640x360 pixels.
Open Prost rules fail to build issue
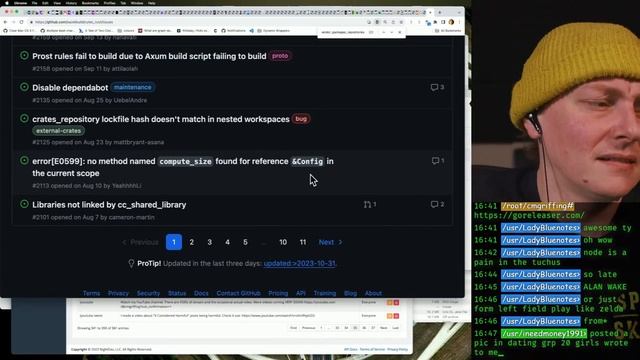click(149, 56)
